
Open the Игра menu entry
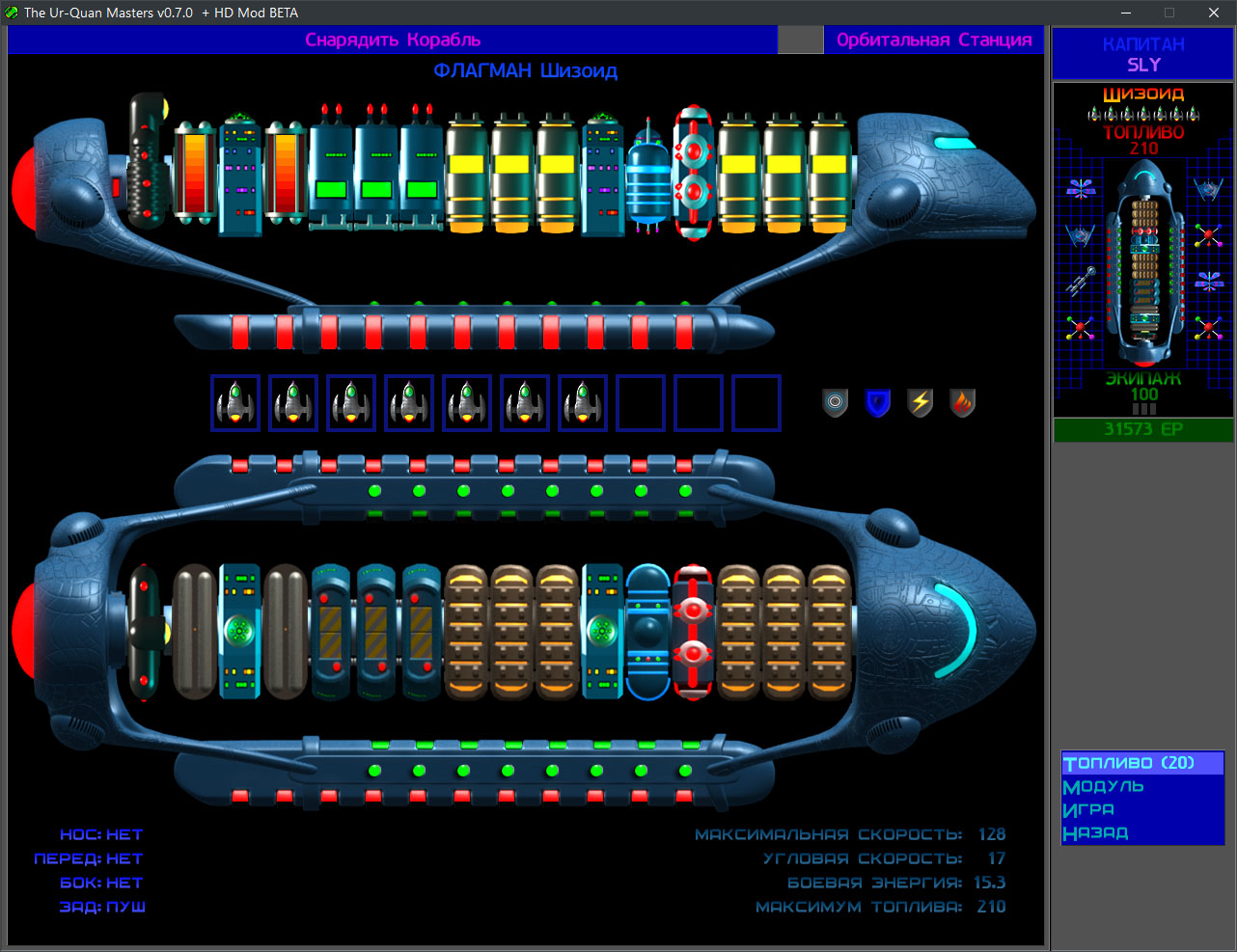pos(1088,809)
